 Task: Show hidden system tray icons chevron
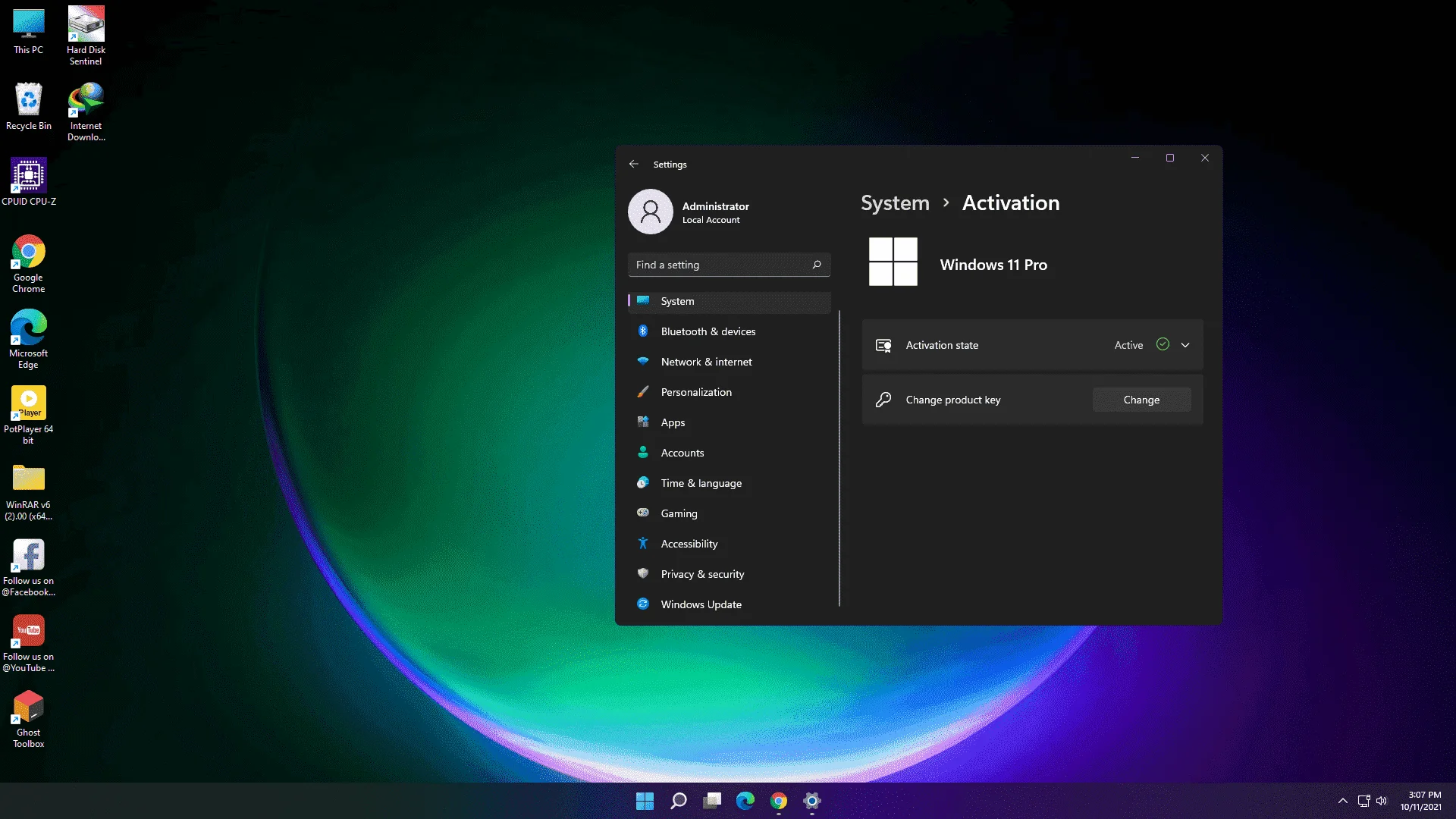[x=1343, y=801]
